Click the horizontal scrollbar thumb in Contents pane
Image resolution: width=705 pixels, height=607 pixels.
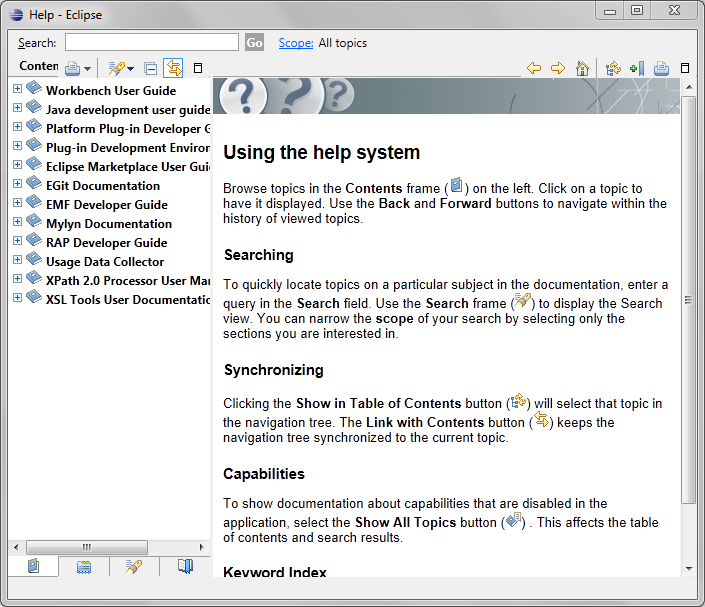87,547
